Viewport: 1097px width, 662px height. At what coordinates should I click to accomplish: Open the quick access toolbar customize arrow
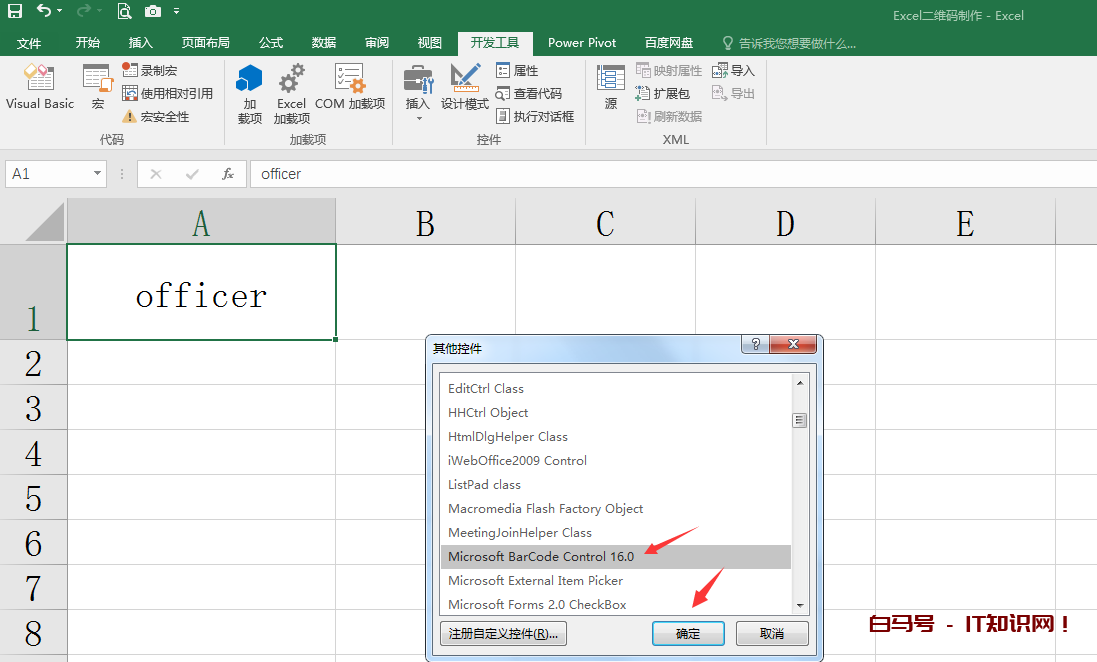point(177,12)
